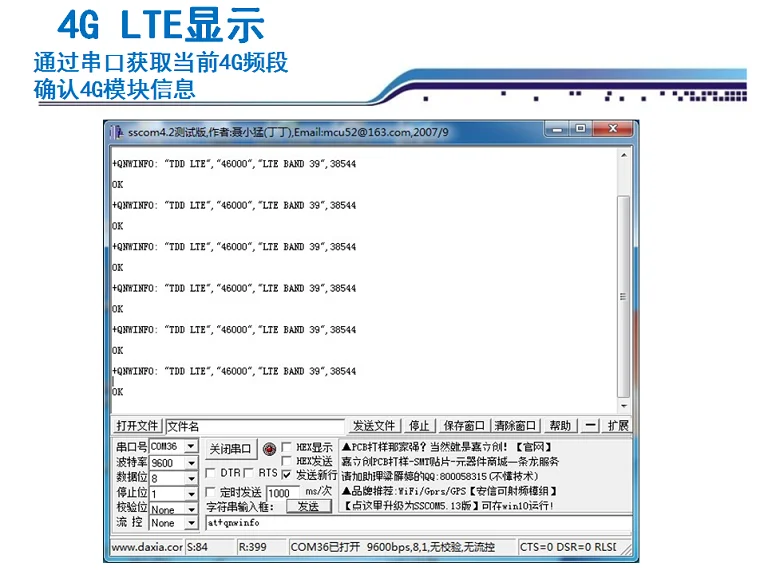Uncheck the 发送新行 checkbox
760x578 pixels.
coord(286,474)
